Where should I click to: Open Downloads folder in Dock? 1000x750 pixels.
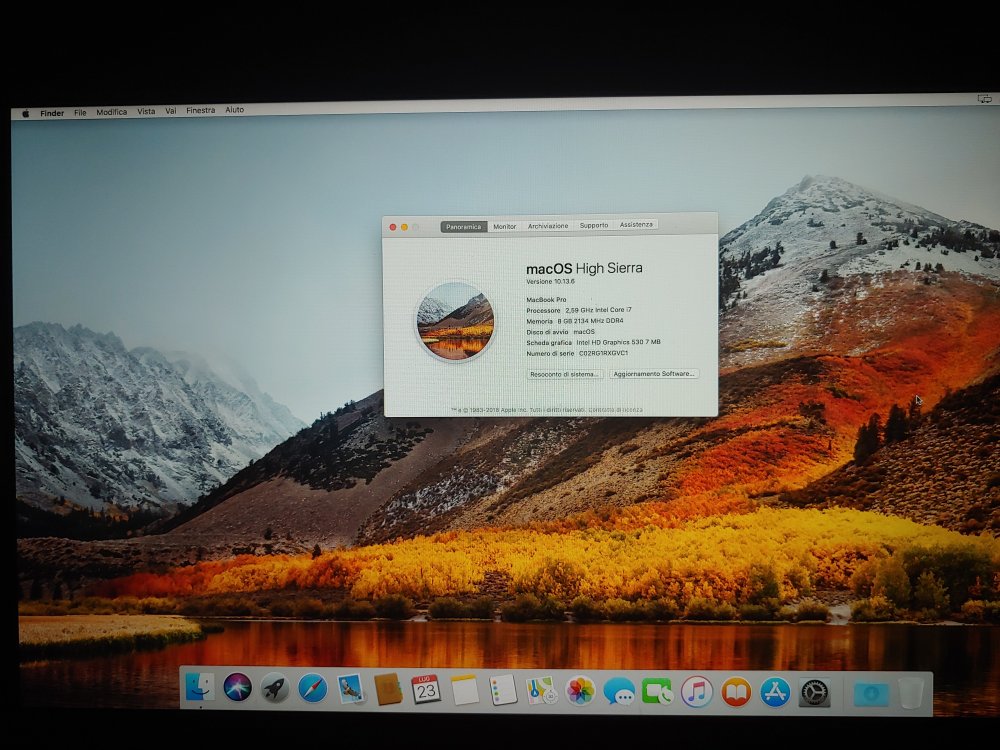click(x=871, y=694)
